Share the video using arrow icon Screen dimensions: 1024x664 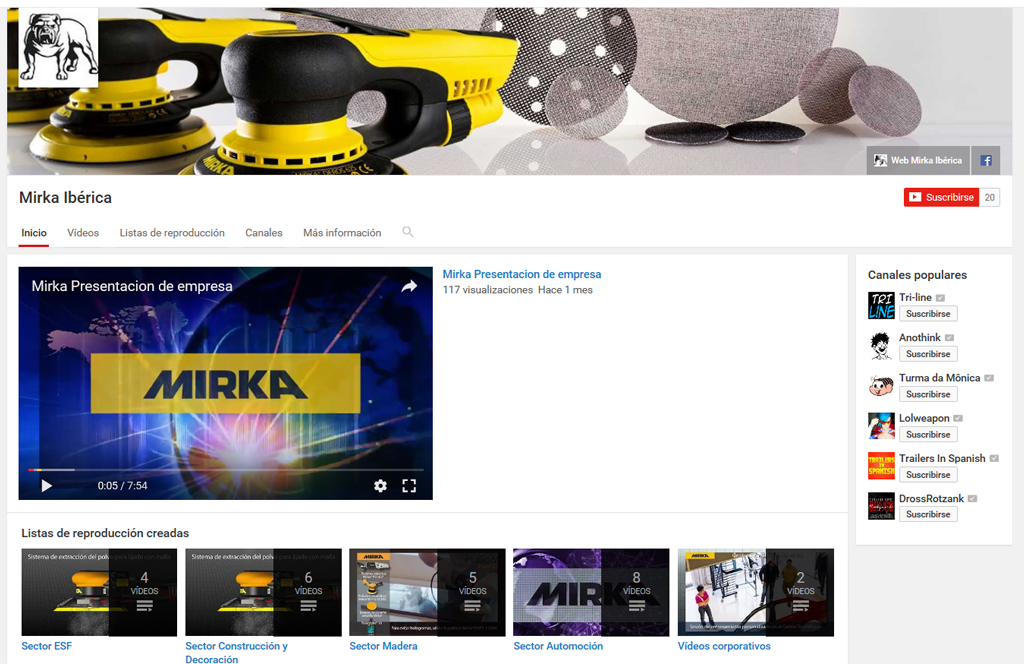(409, 286)
